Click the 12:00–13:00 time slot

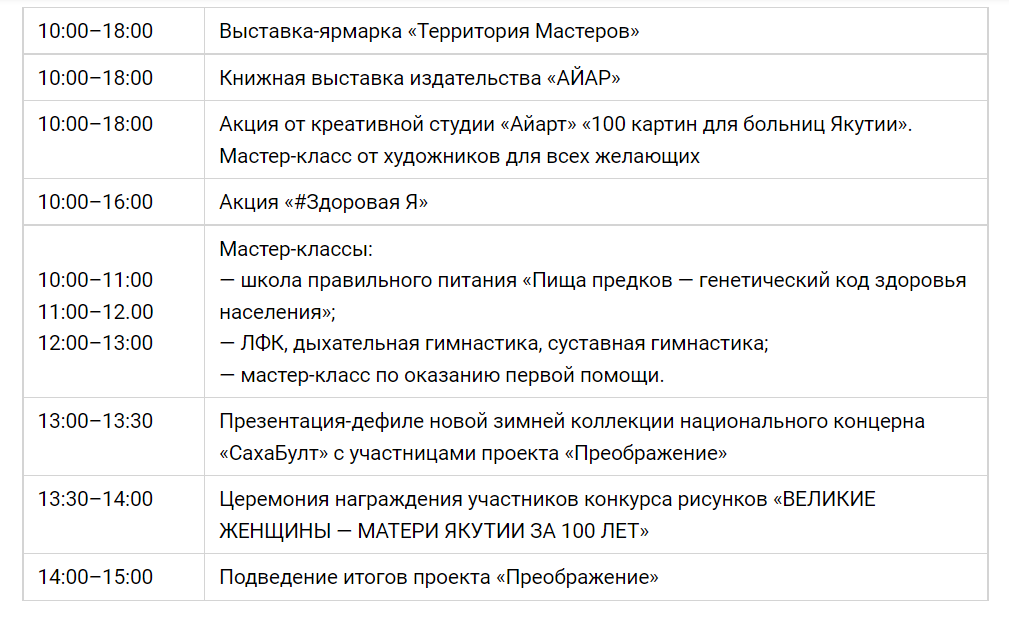(95, 343)
